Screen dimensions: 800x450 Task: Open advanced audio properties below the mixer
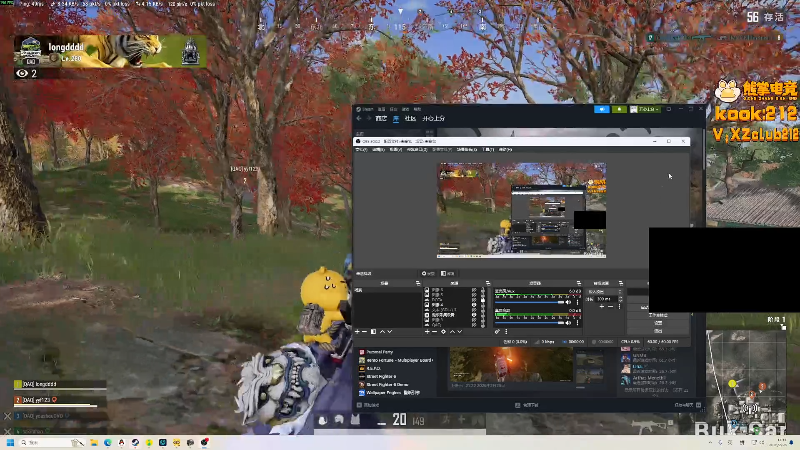497,332
